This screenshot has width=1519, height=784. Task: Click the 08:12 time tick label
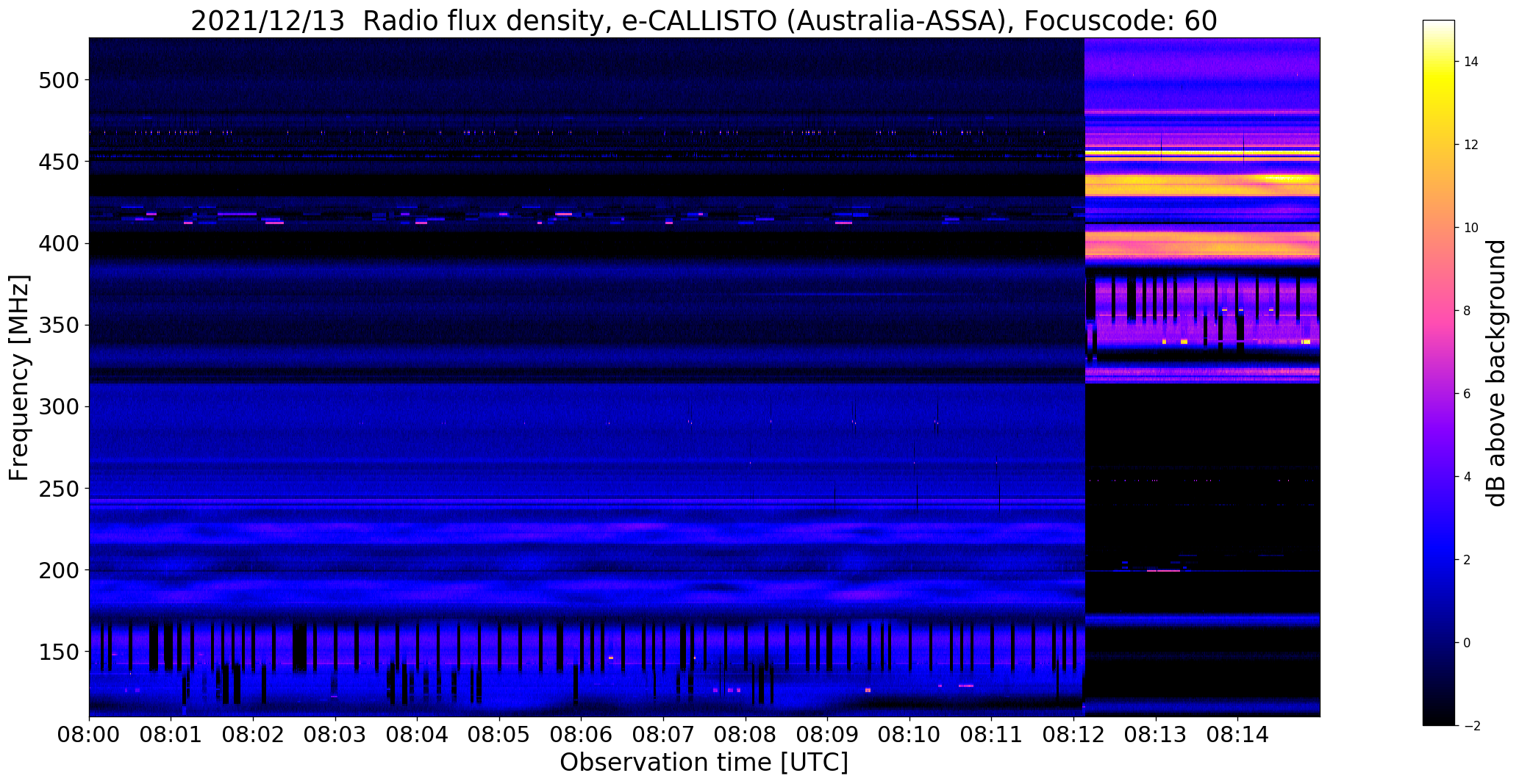click(1073, 734)
